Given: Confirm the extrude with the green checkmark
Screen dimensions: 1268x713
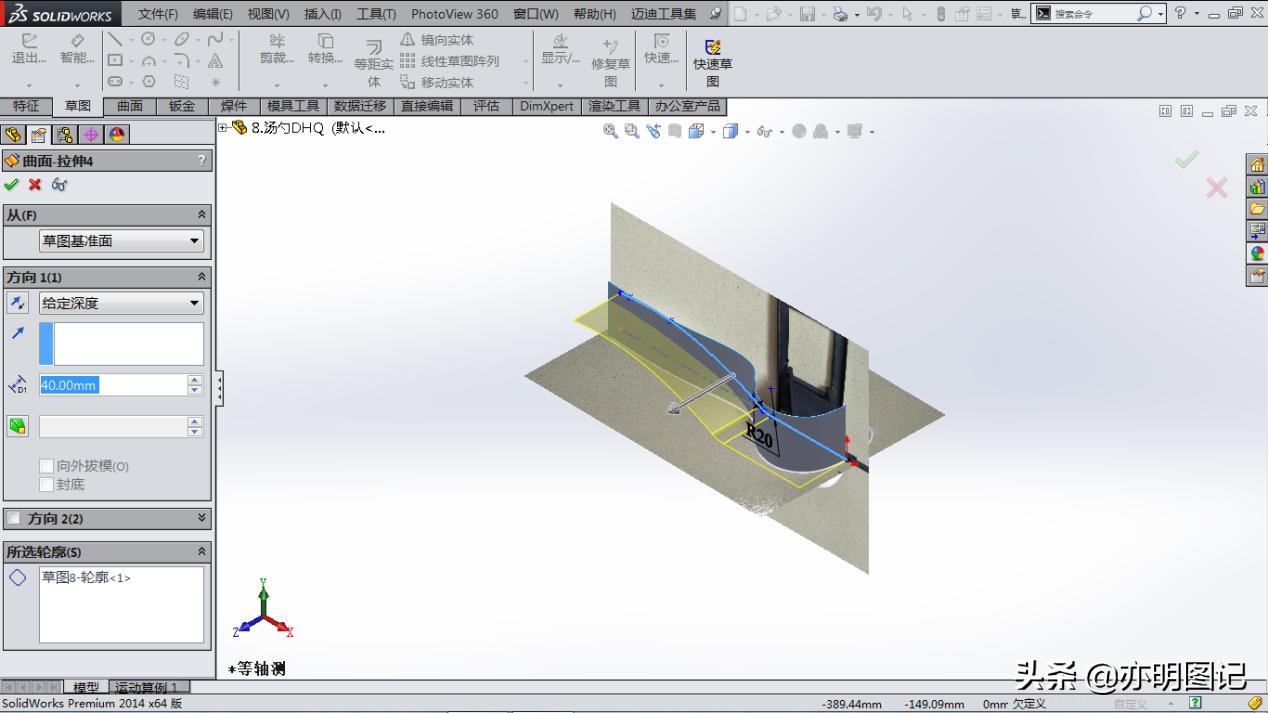Looking at the screenshot, I should tap(12, 184).
